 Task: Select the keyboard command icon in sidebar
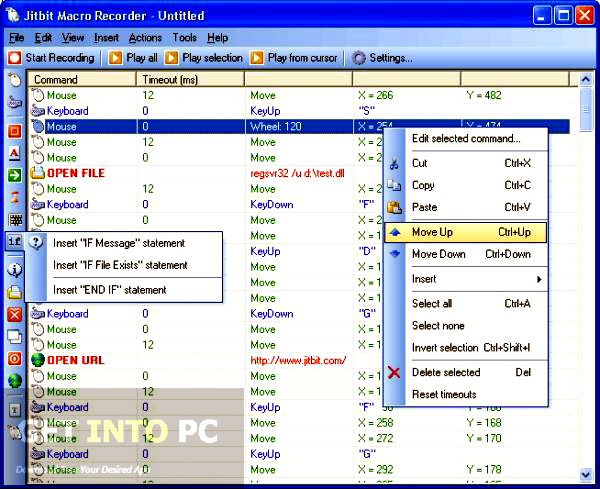[x=15, y=103]
